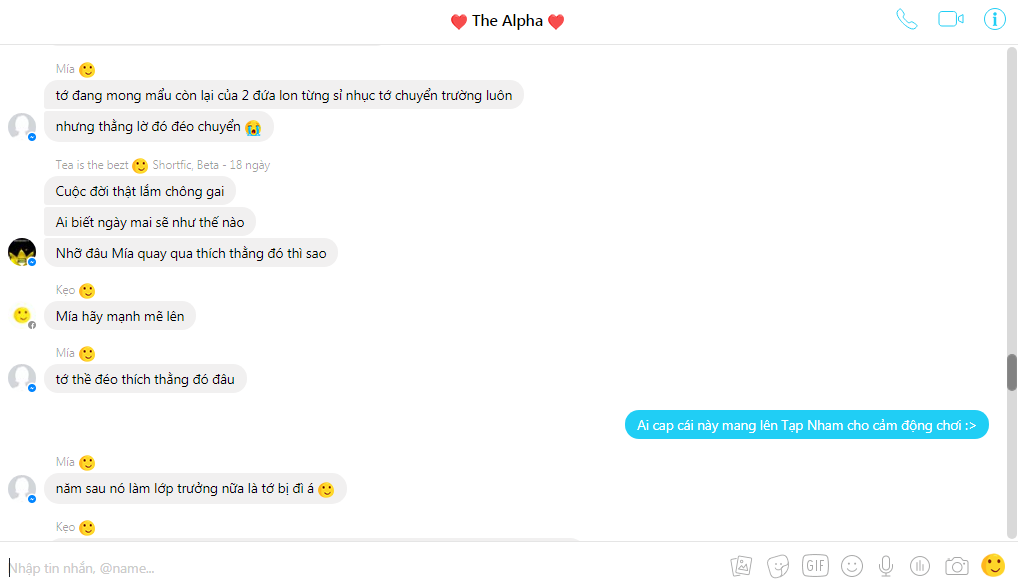Start a voice call with the phone icon
The image size is (1018, 584).
(906, 19)
